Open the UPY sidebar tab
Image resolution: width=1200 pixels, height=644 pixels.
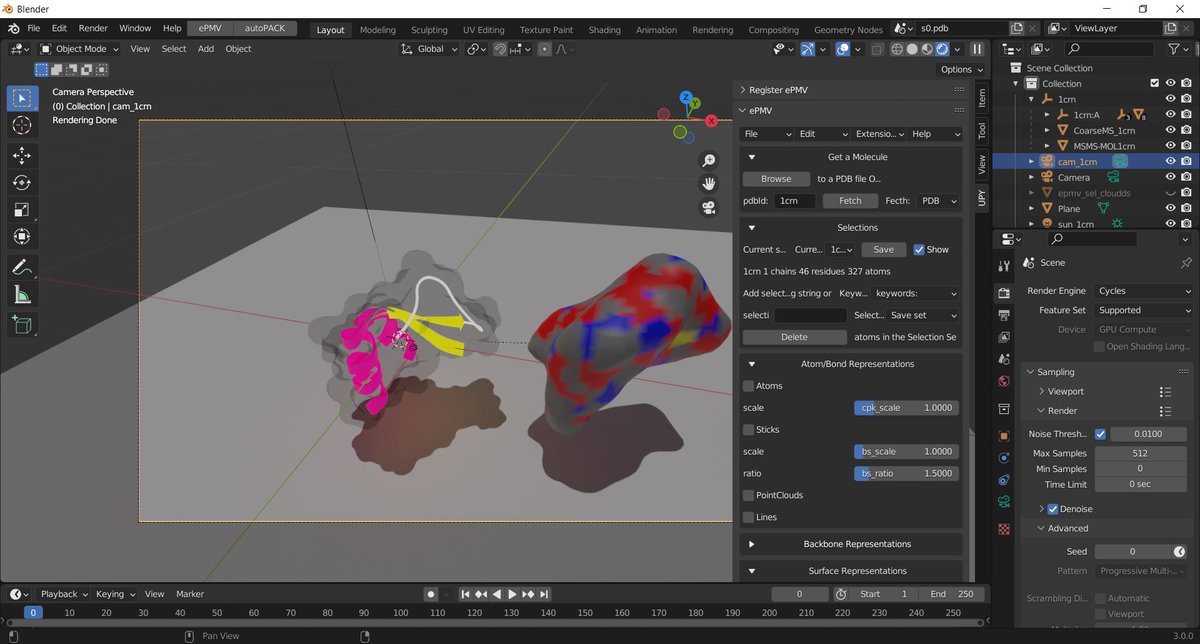(x=982, y=198)
